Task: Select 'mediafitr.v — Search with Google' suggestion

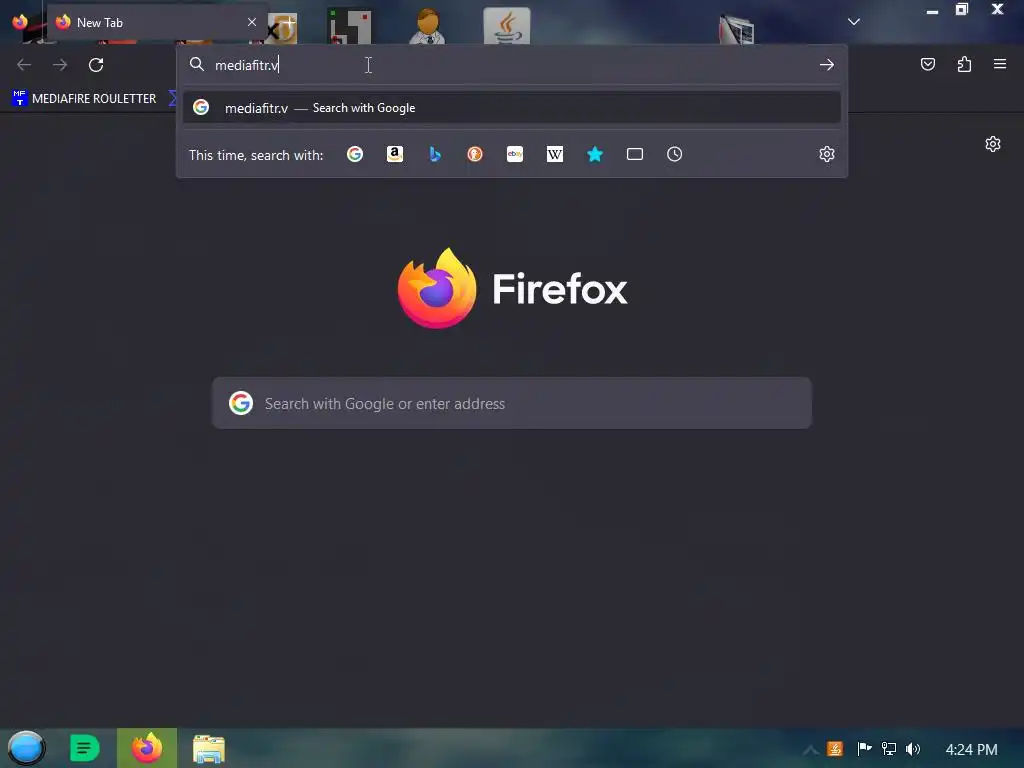Action: pyautogui.click(x=511, y=108)
